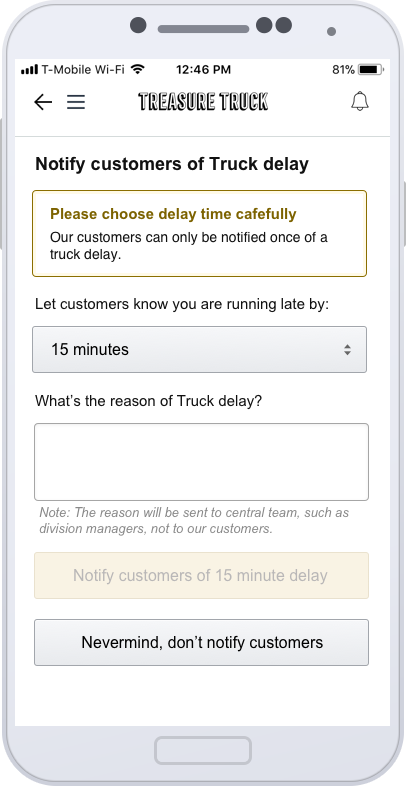406x786 pixels.
Task: Tap the Treasure Truck logo
Action: [203, 101]
